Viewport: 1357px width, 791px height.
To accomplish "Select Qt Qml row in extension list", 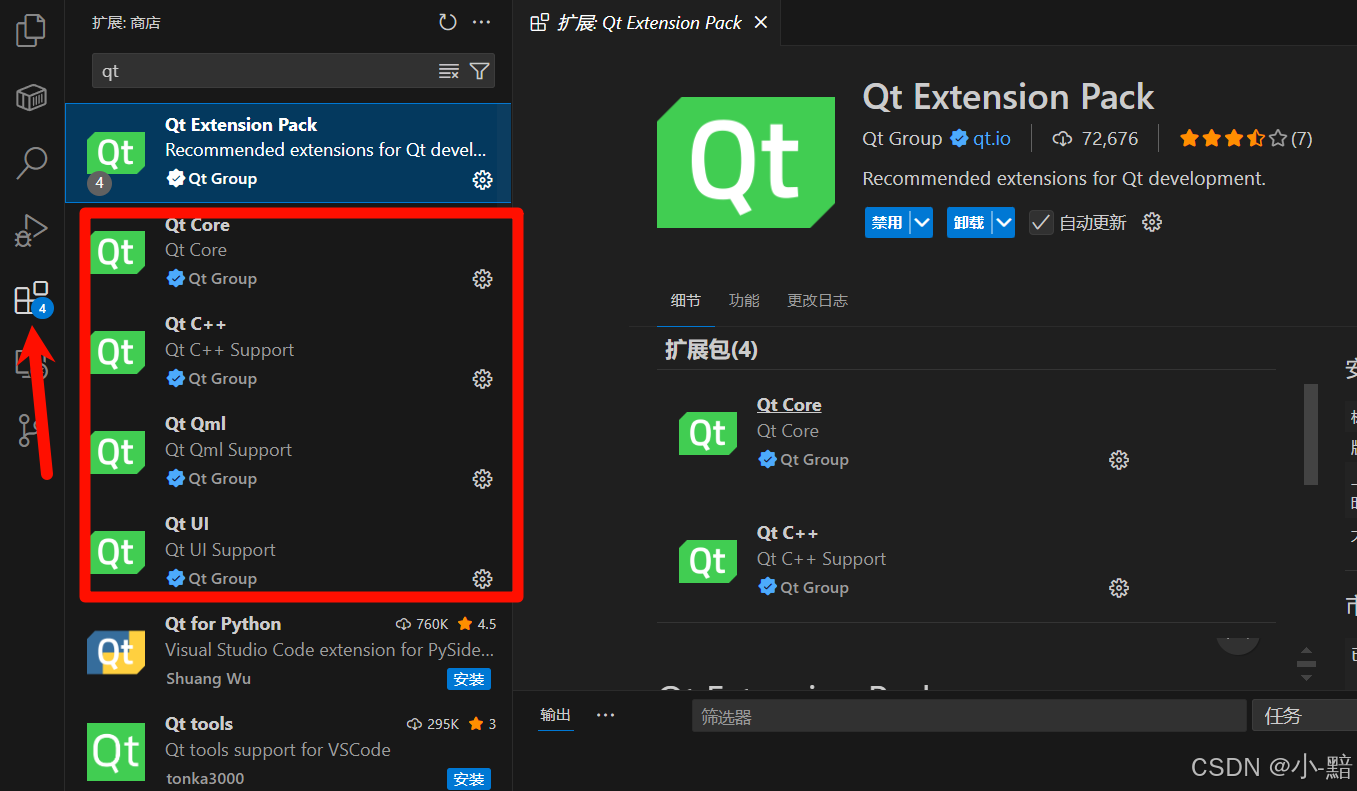I will click(x=288, y=453).
